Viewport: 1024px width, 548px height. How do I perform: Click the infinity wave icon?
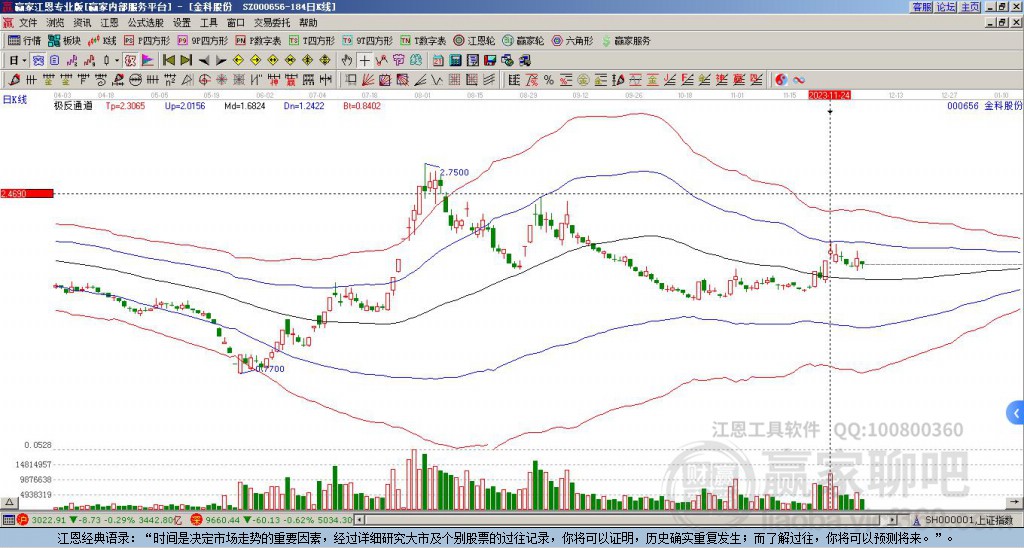pos(799,80)
